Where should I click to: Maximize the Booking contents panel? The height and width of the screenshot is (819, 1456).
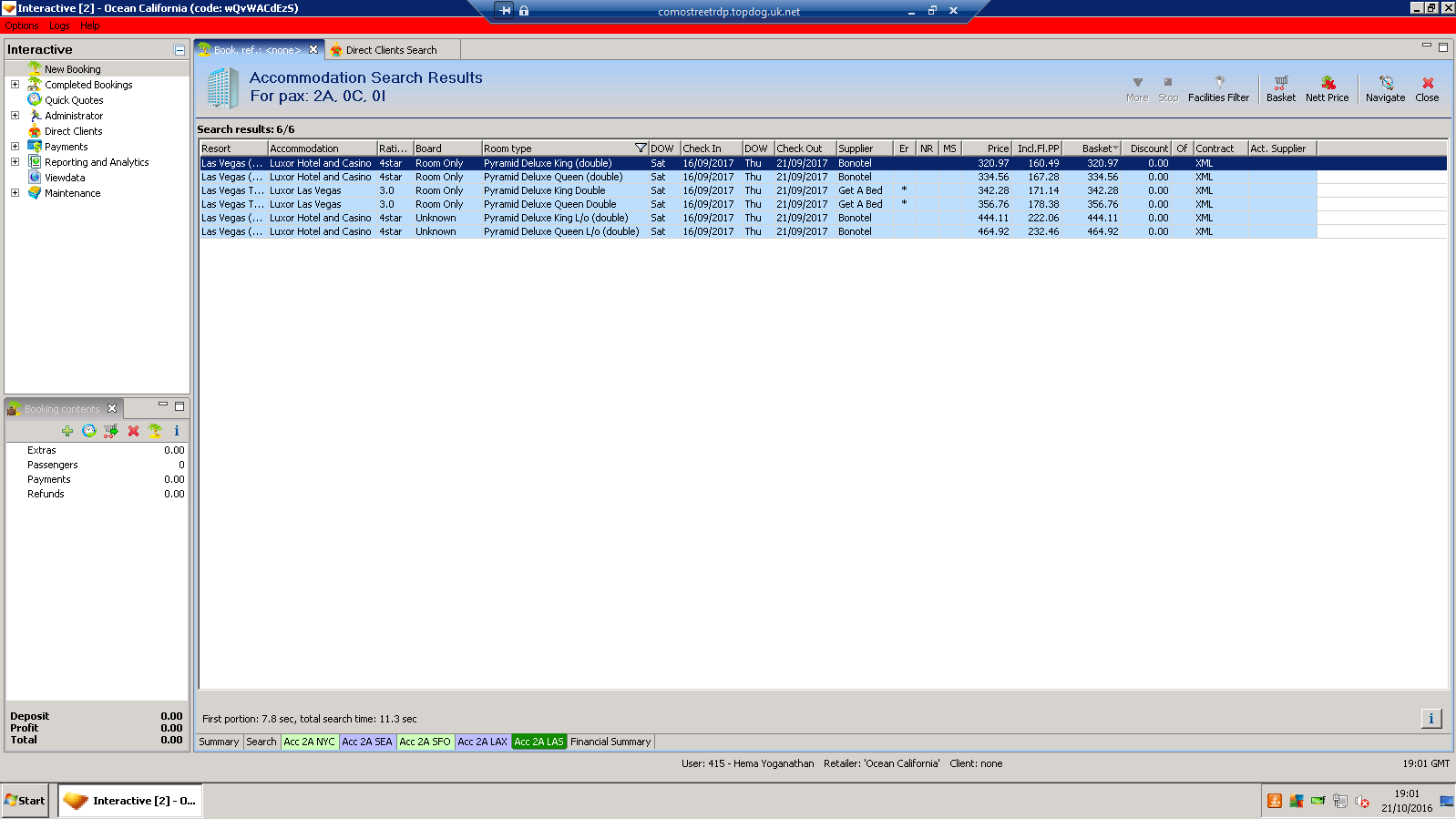coord(179,406)
